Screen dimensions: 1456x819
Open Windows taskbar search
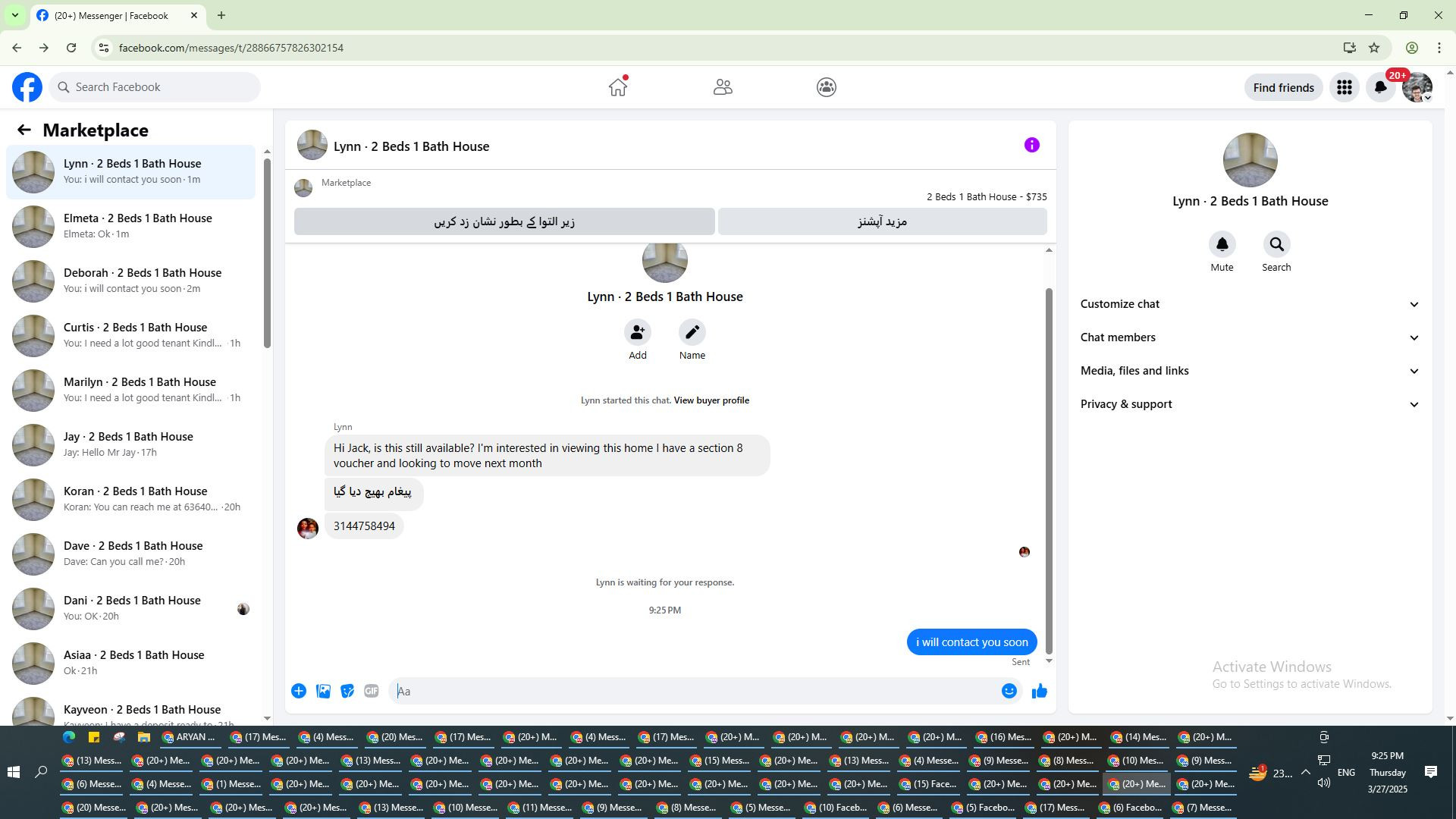coord(41,772)
